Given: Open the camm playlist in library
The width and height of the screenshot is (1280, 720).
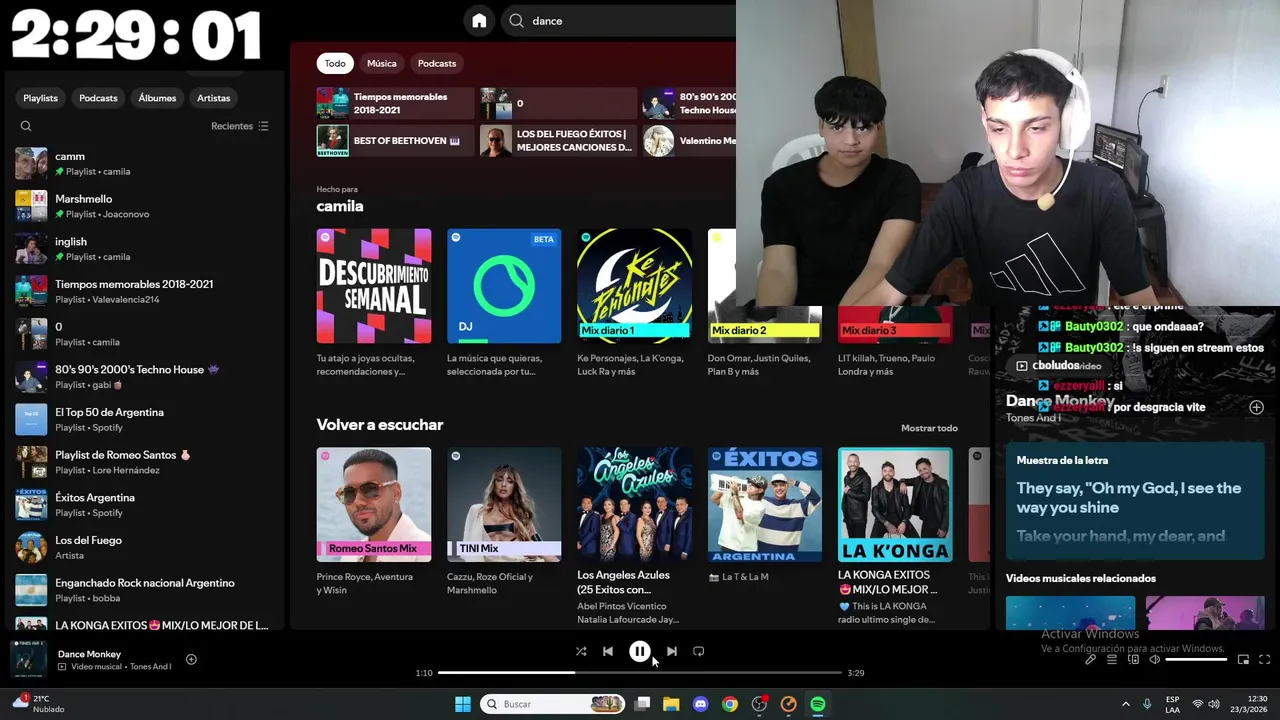Looking at the screenshot, I should click(142, 163).
